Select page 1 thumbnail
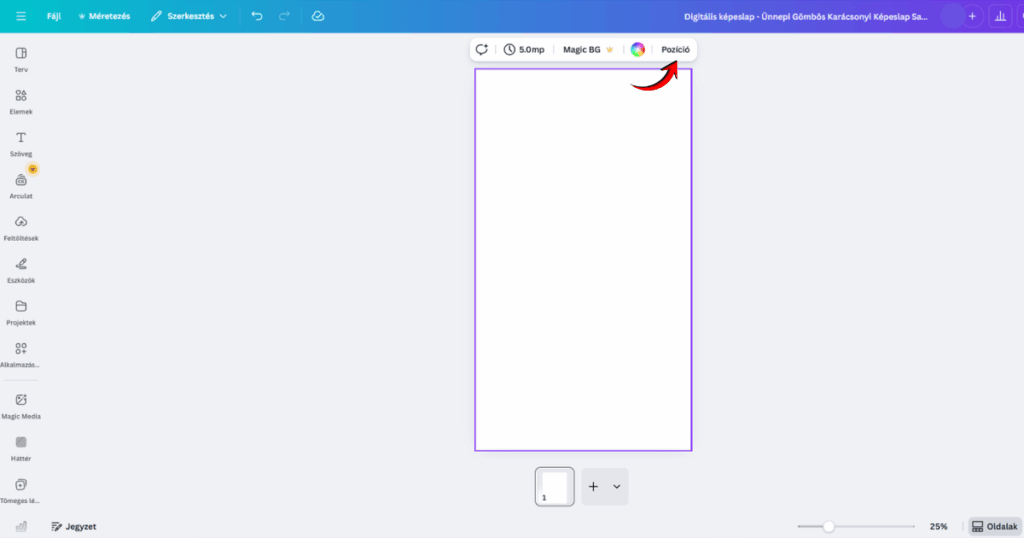Viewport: 1024px width, 538px height. pos(554,487)
